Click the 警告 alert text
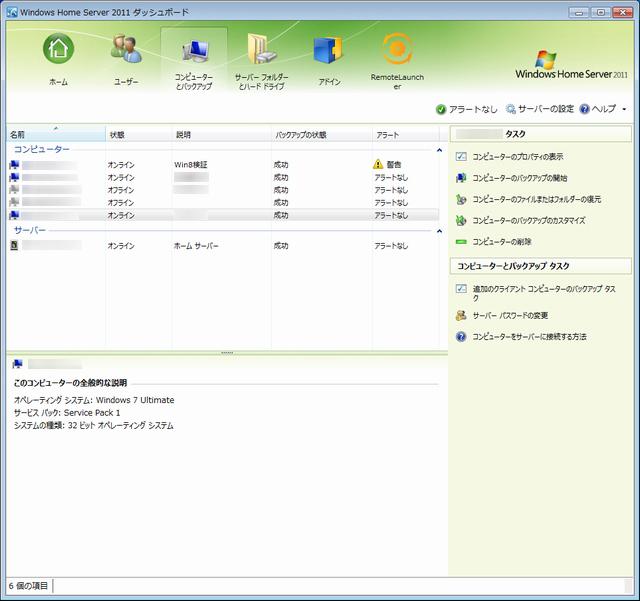Viewport: 640px width, 601px height. click(393, 165)
